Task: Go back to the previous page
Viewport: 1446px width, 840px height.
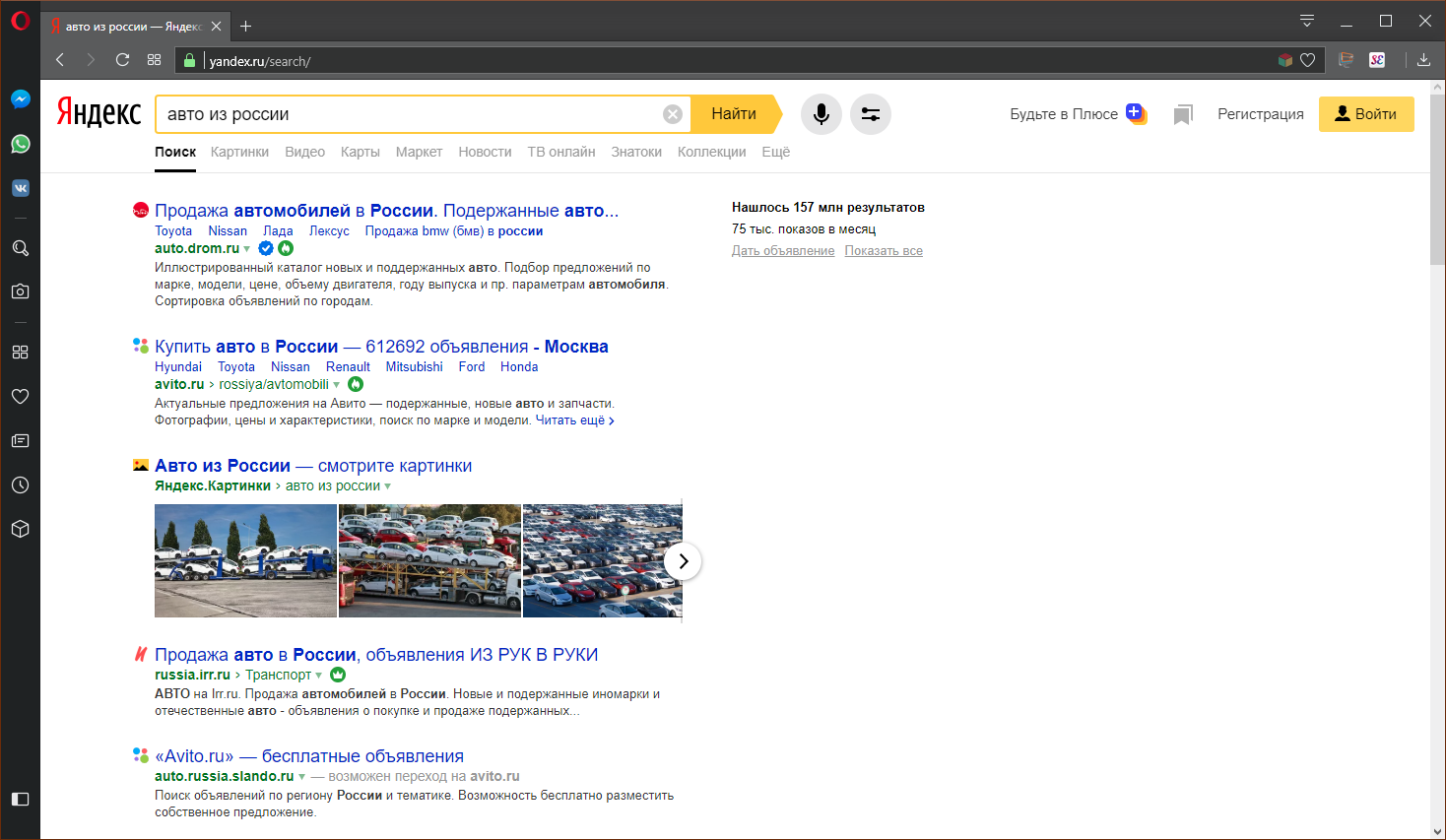Action: (60, 60)
